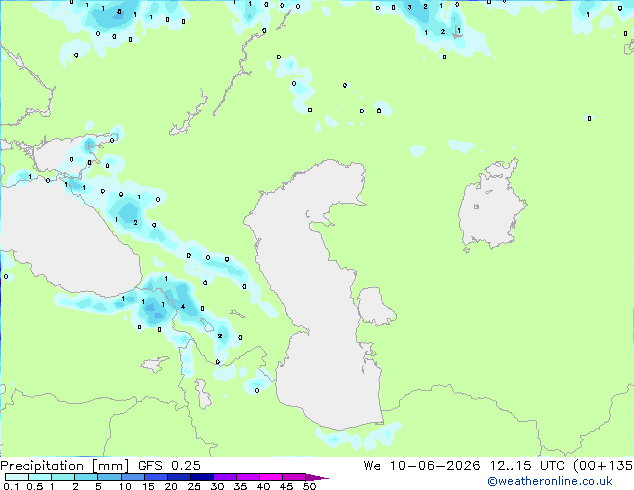The height and width of the screenshot is (490, 634).
Task: Click the 0.1–0.5 mm legend color box
Action: point(17,477)
